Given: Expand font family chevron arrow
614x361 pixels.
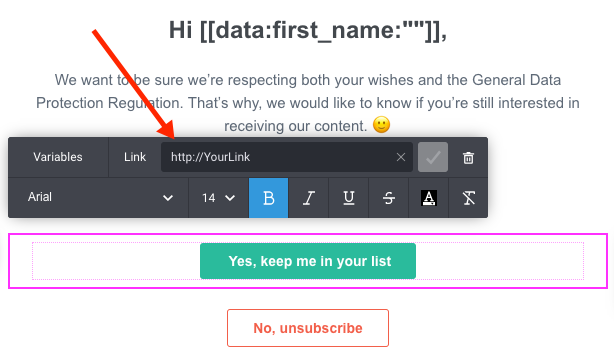Looking at the screenshot, I should point(168,198).
